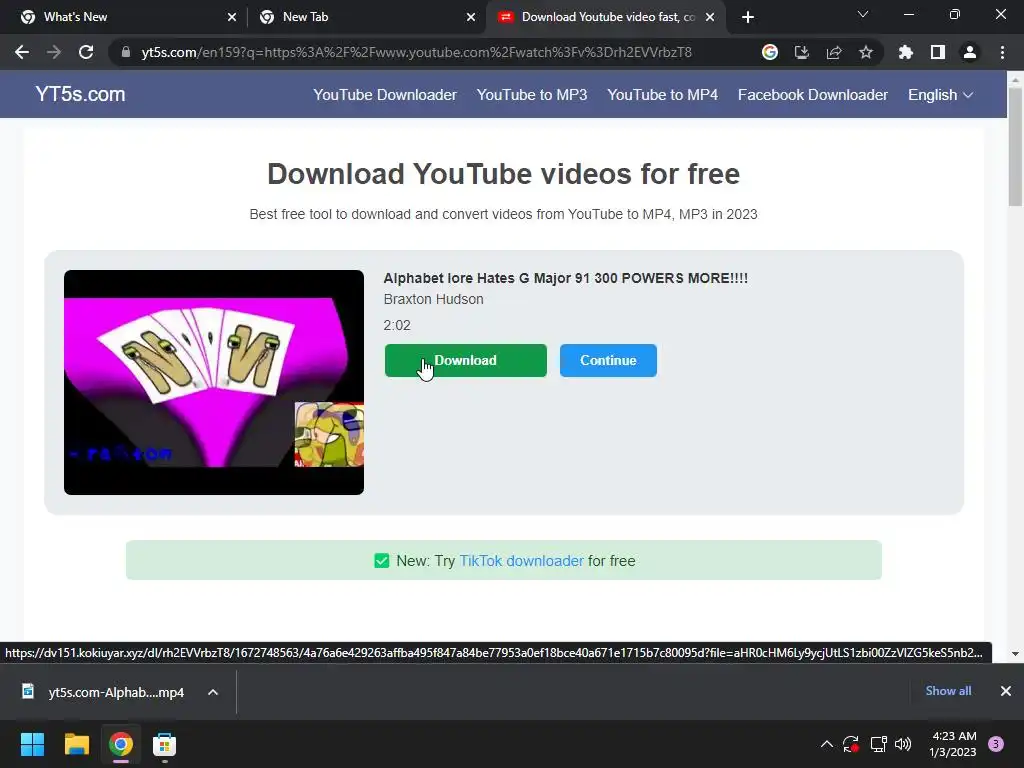Click the Alphabet lore video thumbnail

coord(214,382)
